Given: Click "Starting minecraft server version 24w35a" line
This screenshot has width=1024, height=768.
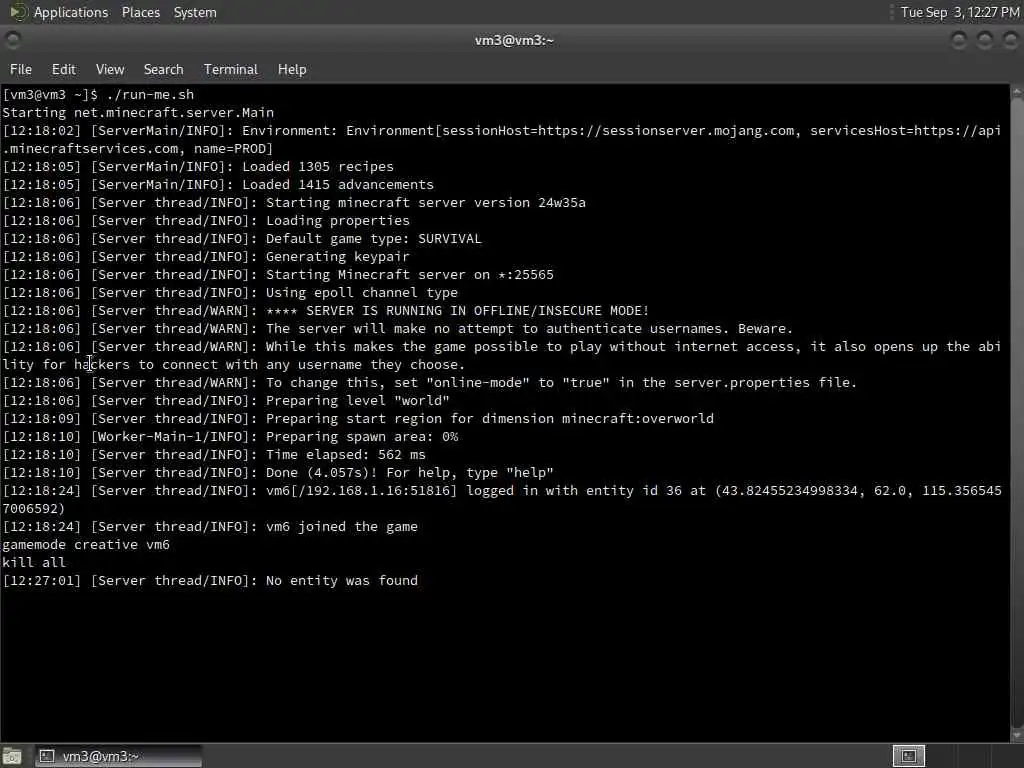Looking at the screenshot, I should click(294, 202).
